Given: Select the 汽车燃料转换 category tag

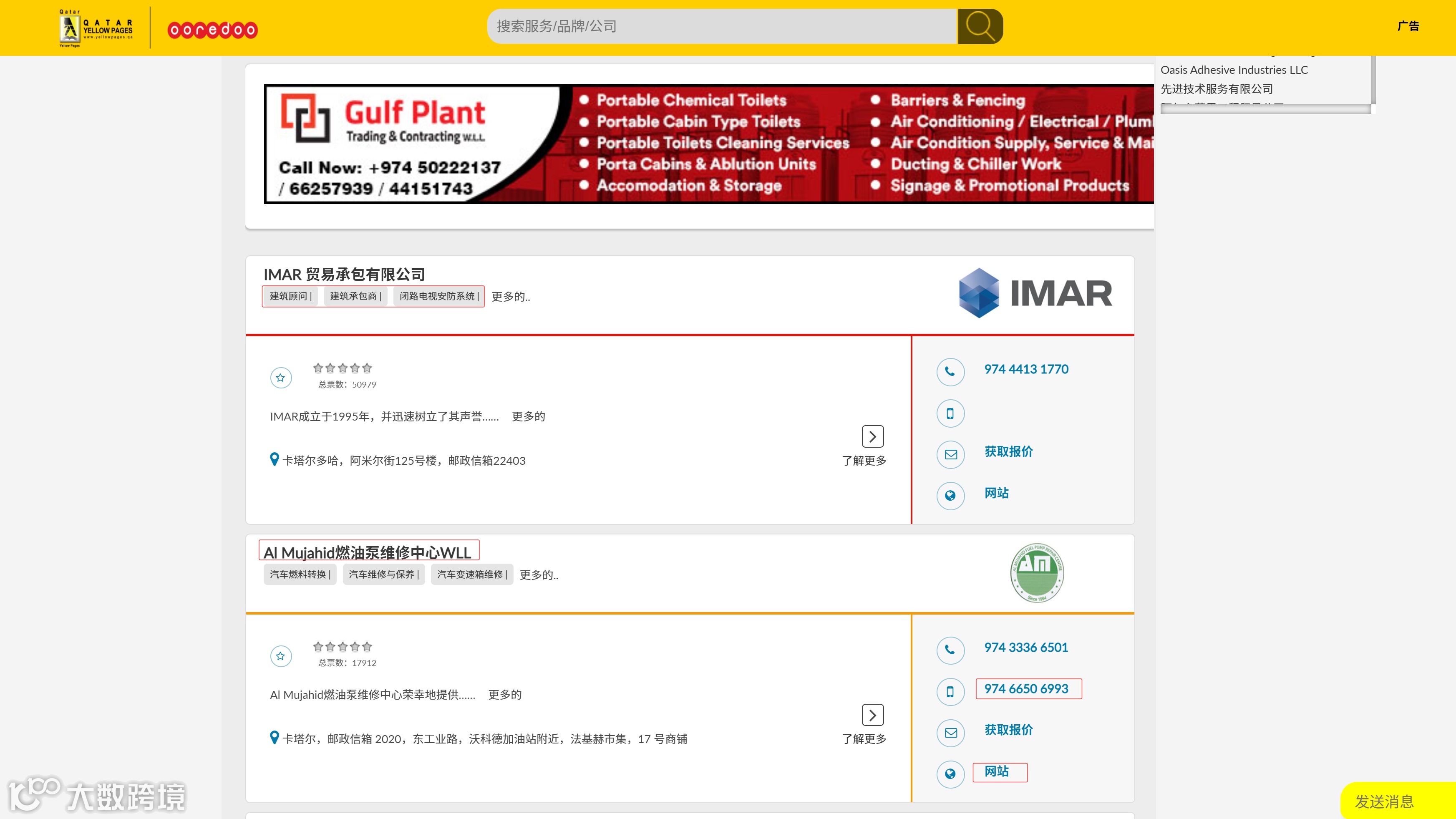Looking at the screenshot, I should (300, 574).
